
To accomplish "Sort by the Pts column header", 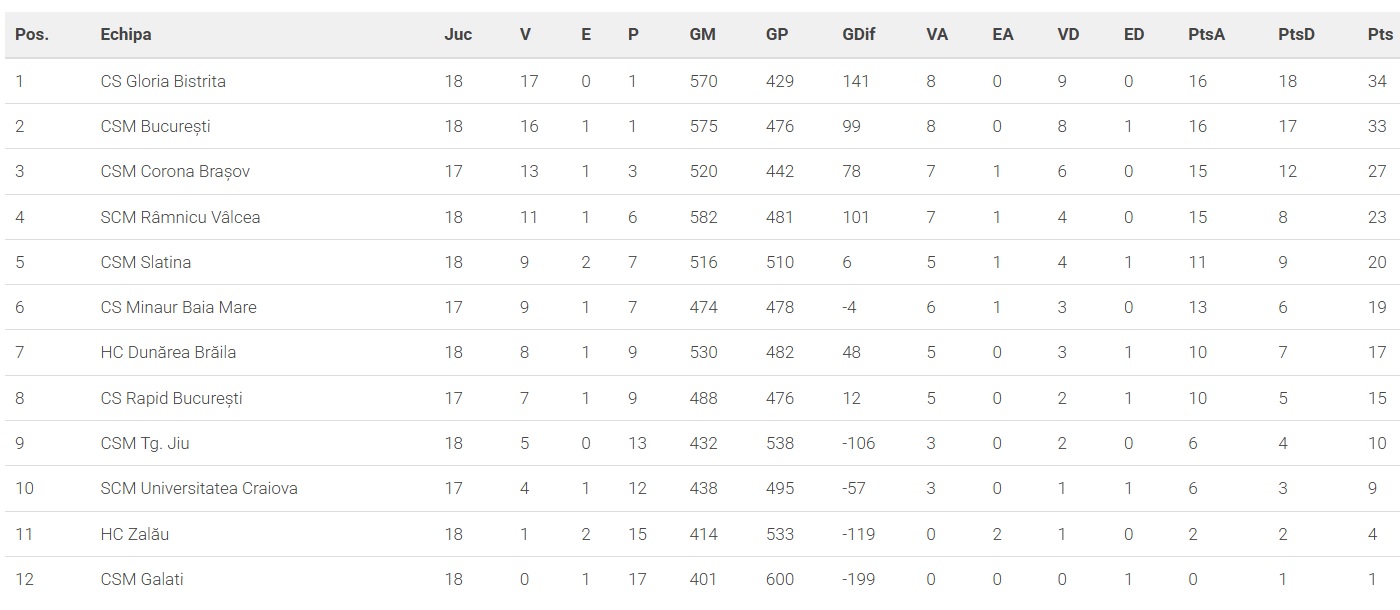I will coord(1379,34).
